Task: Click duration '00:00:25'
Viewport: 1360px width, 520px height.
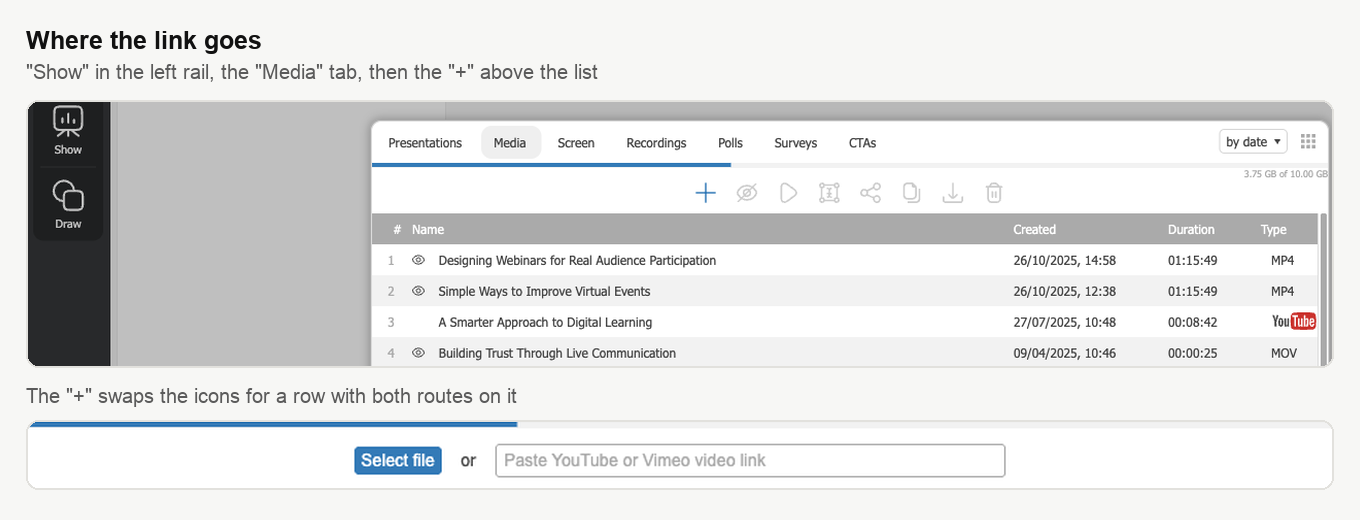Action: 1192,353
